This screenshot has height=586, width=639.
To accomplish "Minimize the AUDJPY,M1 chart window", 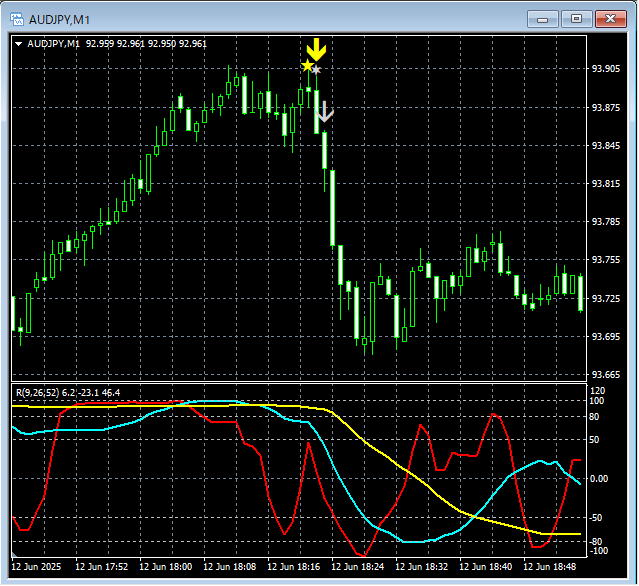I will pyautogui.click(x=542, y=19).
